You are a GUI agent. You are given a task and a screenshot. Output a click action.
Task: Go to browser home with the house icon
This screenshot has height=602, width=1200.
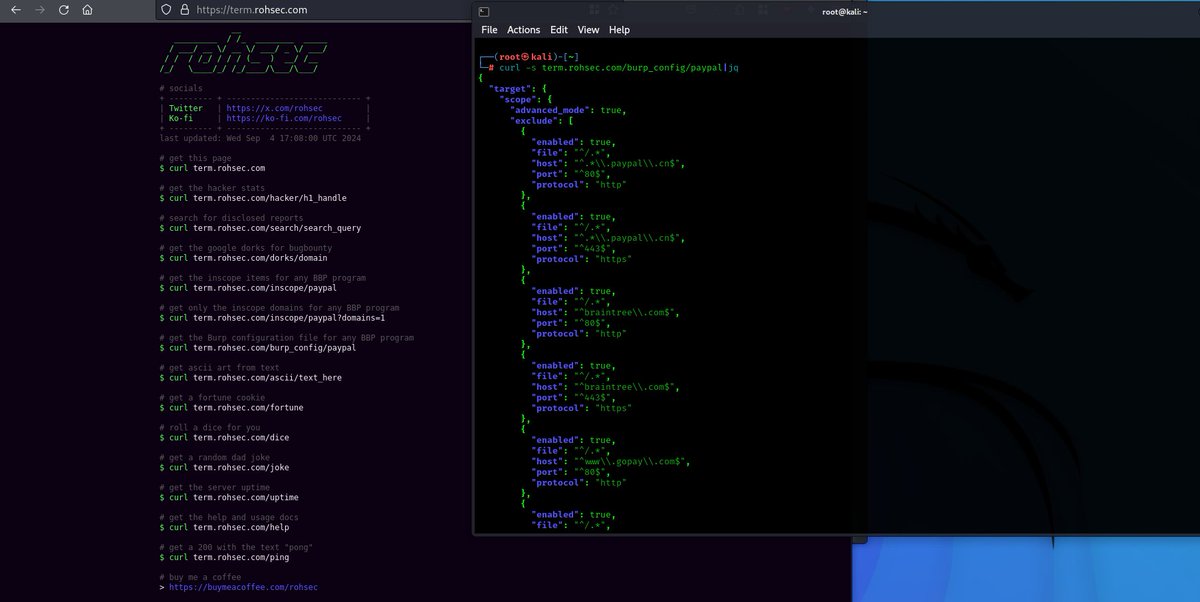[88, 9]
